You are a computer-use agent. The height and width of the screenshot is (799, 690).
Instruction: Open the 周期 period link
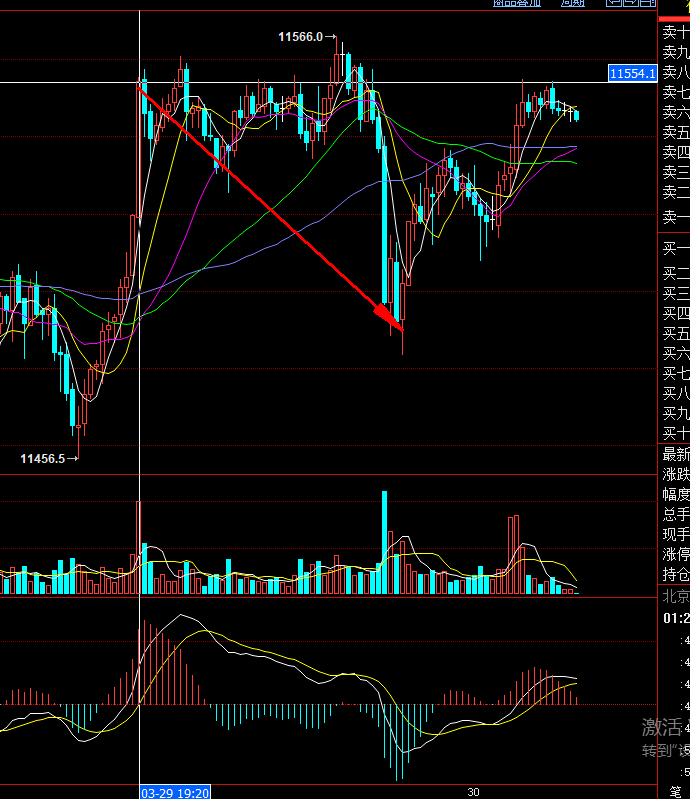(x=572, y=3)
